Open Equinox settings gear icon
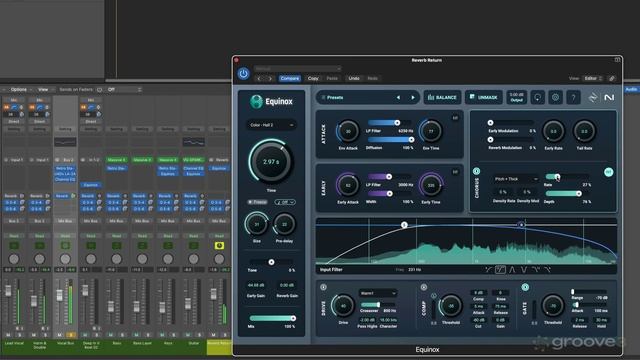 [x=556, y=98]
